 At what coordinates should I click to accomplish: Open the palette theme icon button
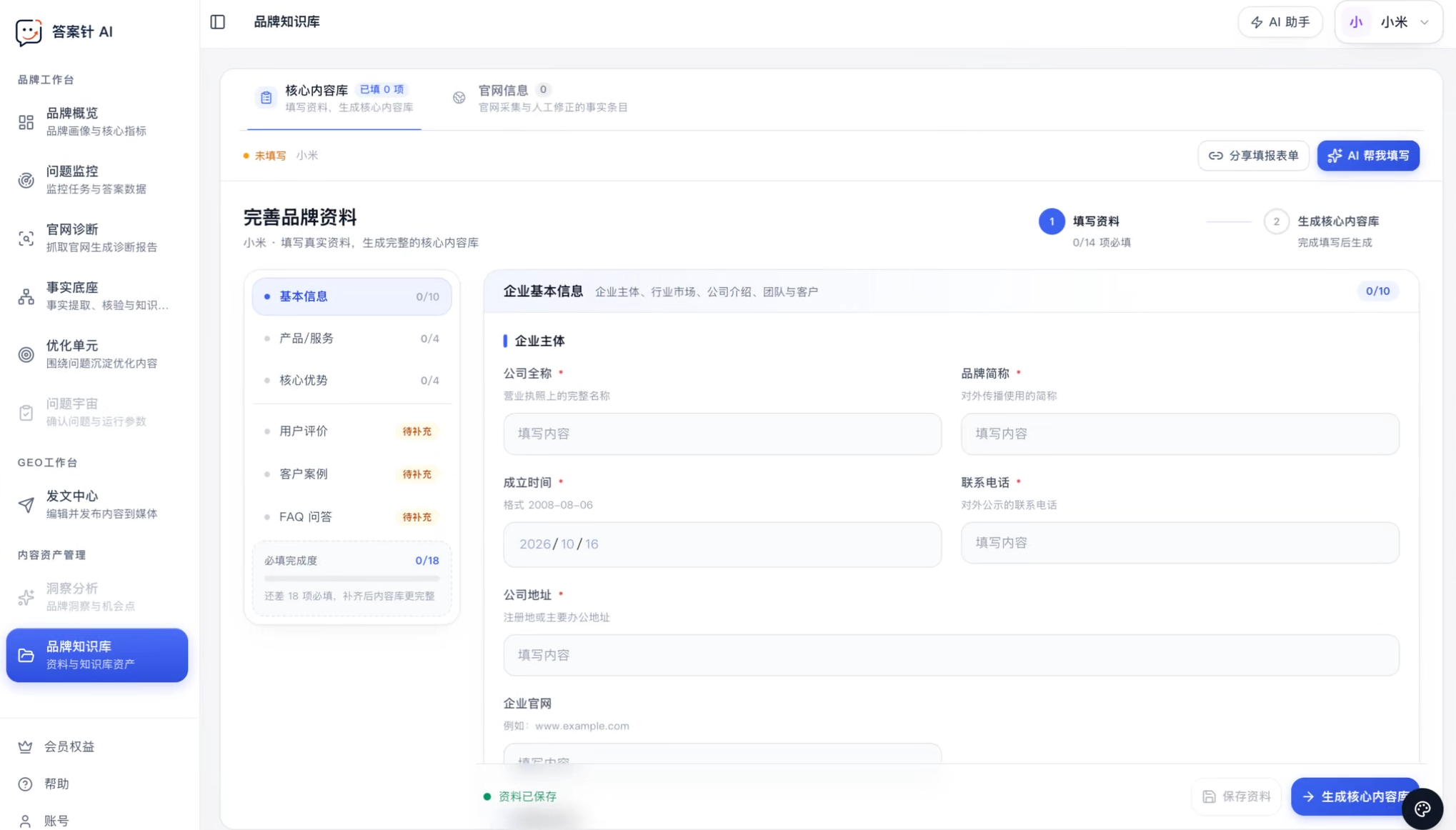[1422, 809]
